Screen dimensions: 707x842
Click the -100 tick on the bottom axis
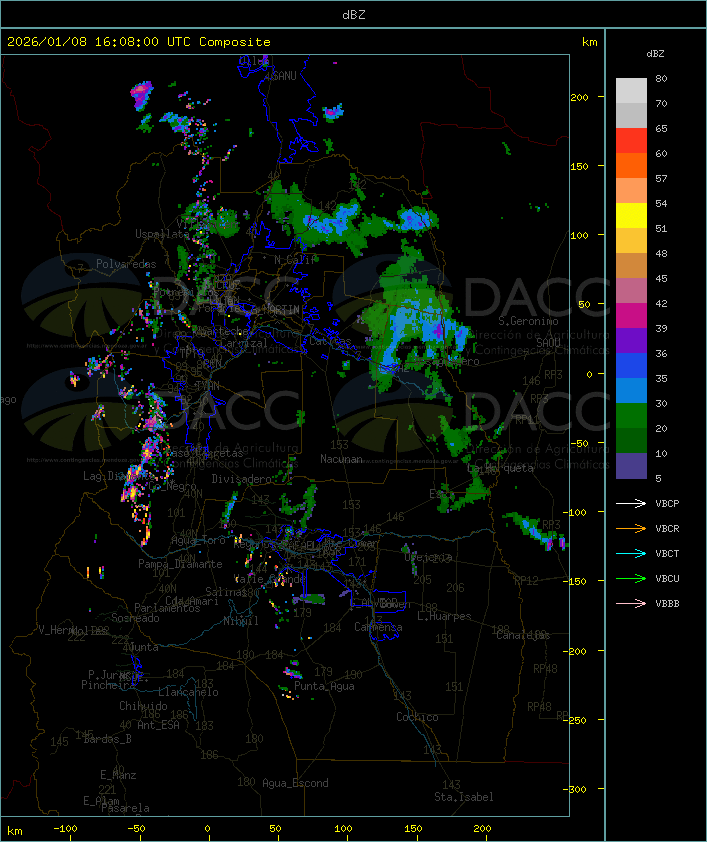pyautogui.click(x=66, y=829)
